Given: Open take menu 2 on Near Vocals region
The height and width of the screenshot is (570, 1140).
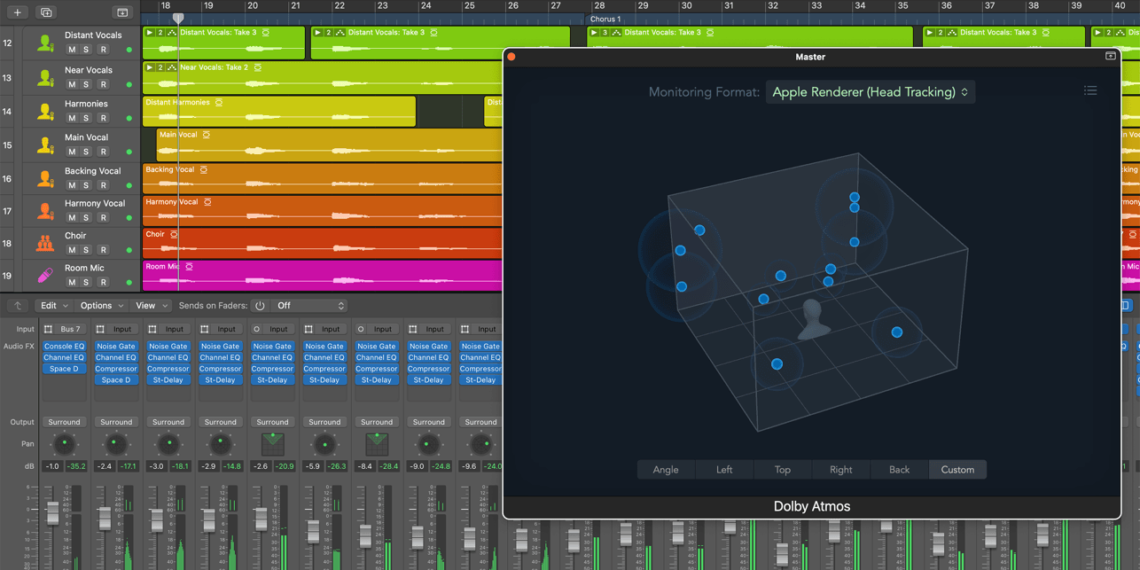Looking at the screenshot, I should (x=161, y=67).
